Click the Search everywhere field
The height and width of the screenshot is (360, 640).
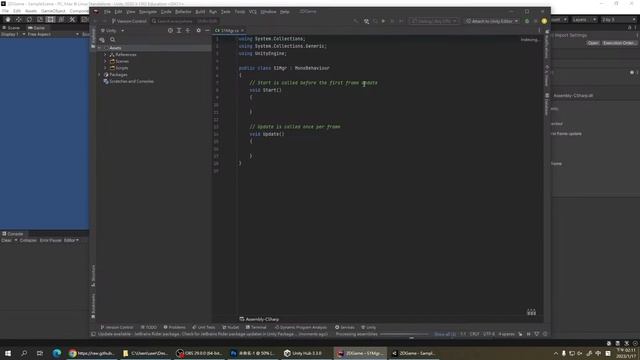[x=184, y=21]
